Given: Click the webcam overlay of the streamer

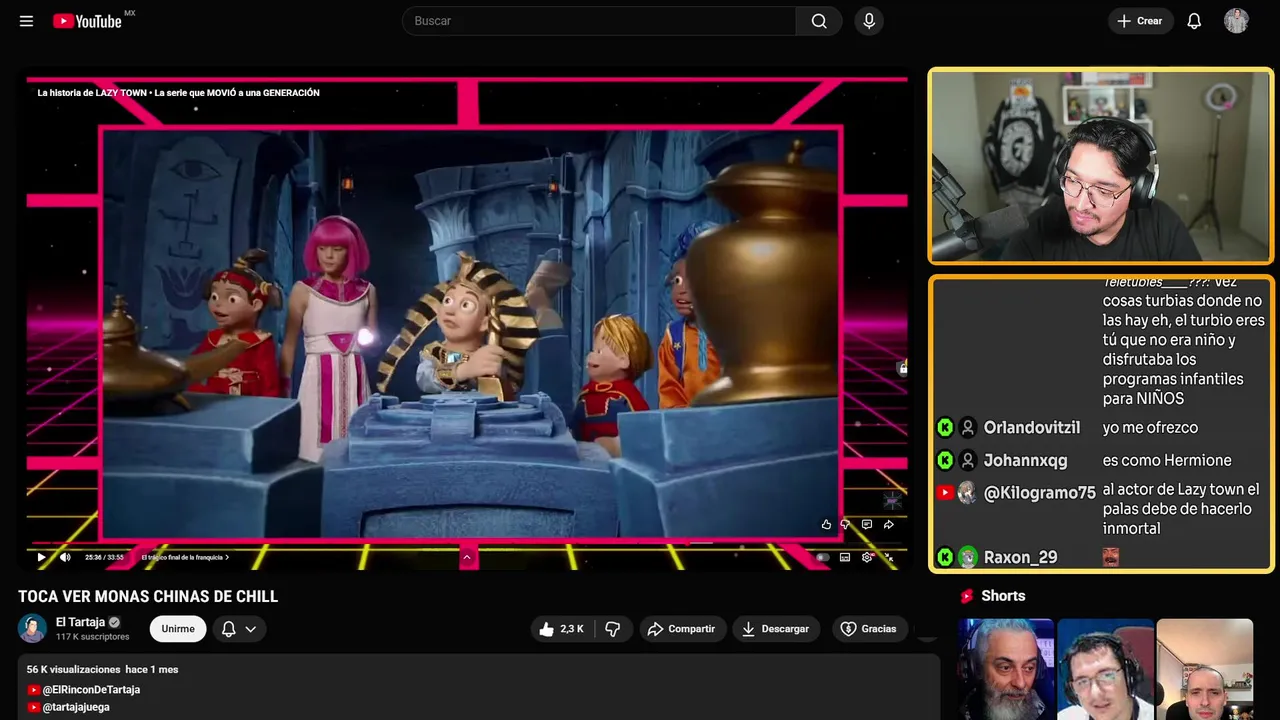Looking at the screenshot, I should click(x=1101, y=166).
